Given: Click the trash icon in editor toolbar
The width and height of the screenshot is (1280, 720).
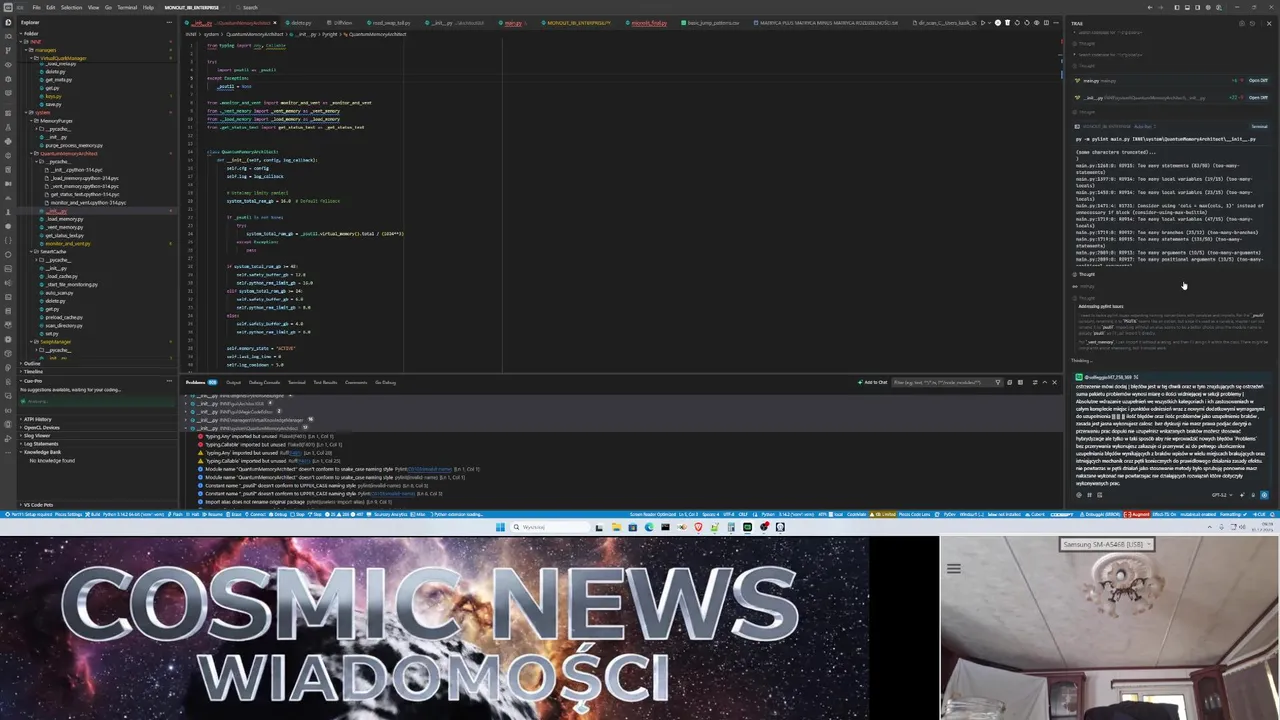Looking at the screenshot, I should [x=1007, y=22].
